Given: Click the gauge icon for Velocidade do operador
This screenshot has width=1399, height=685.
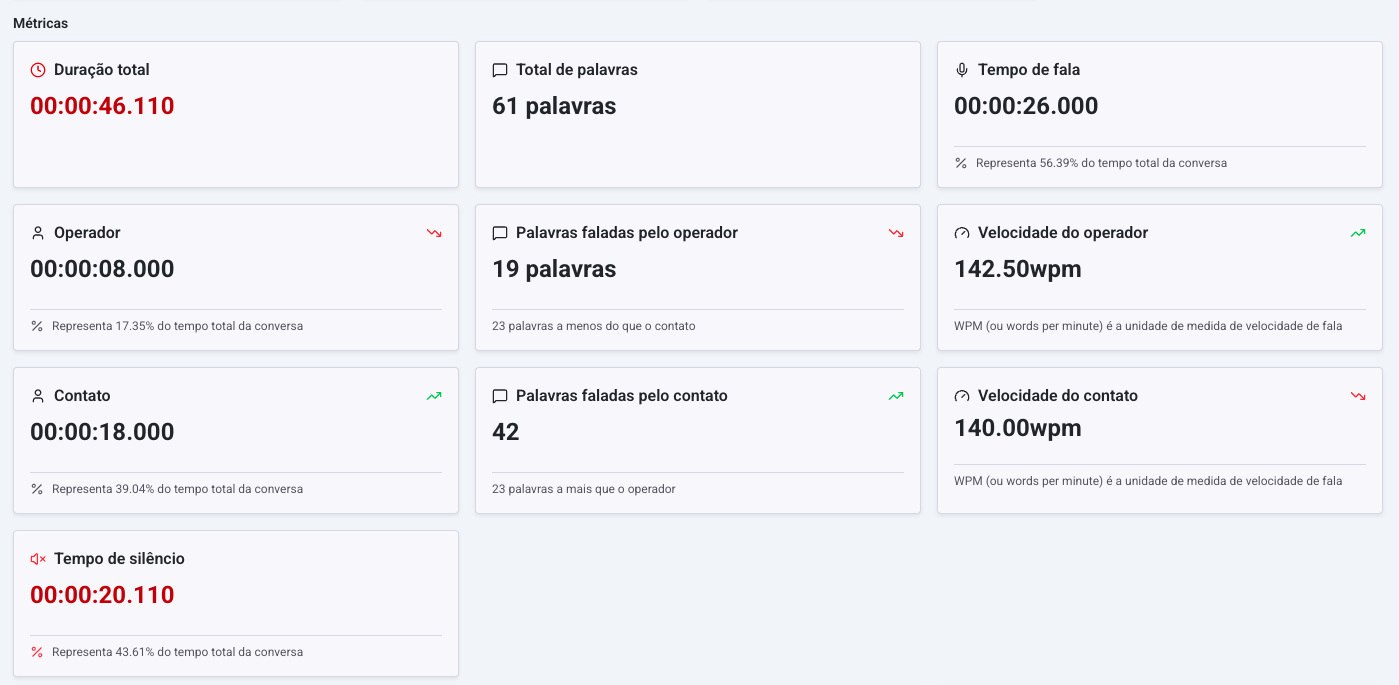Looking at the screenshot, I should (962, 233).
